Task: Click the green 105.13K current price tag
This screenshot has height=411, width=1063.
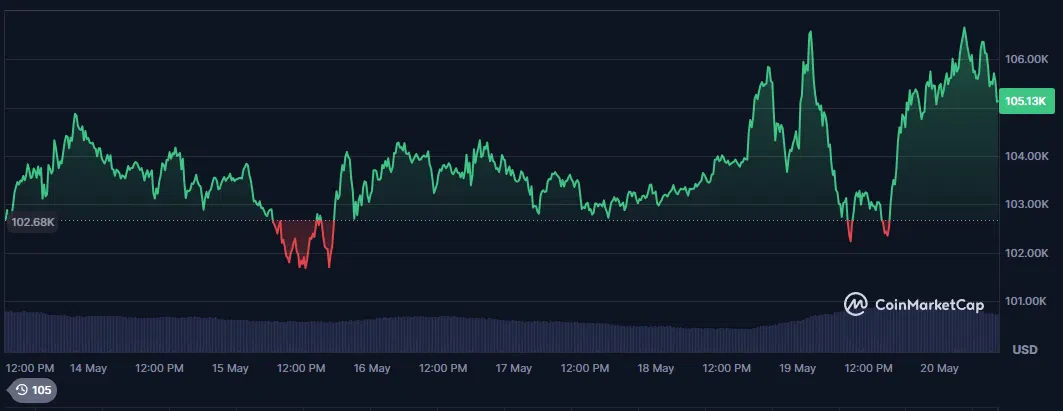Action: [x=1026, y=101]
